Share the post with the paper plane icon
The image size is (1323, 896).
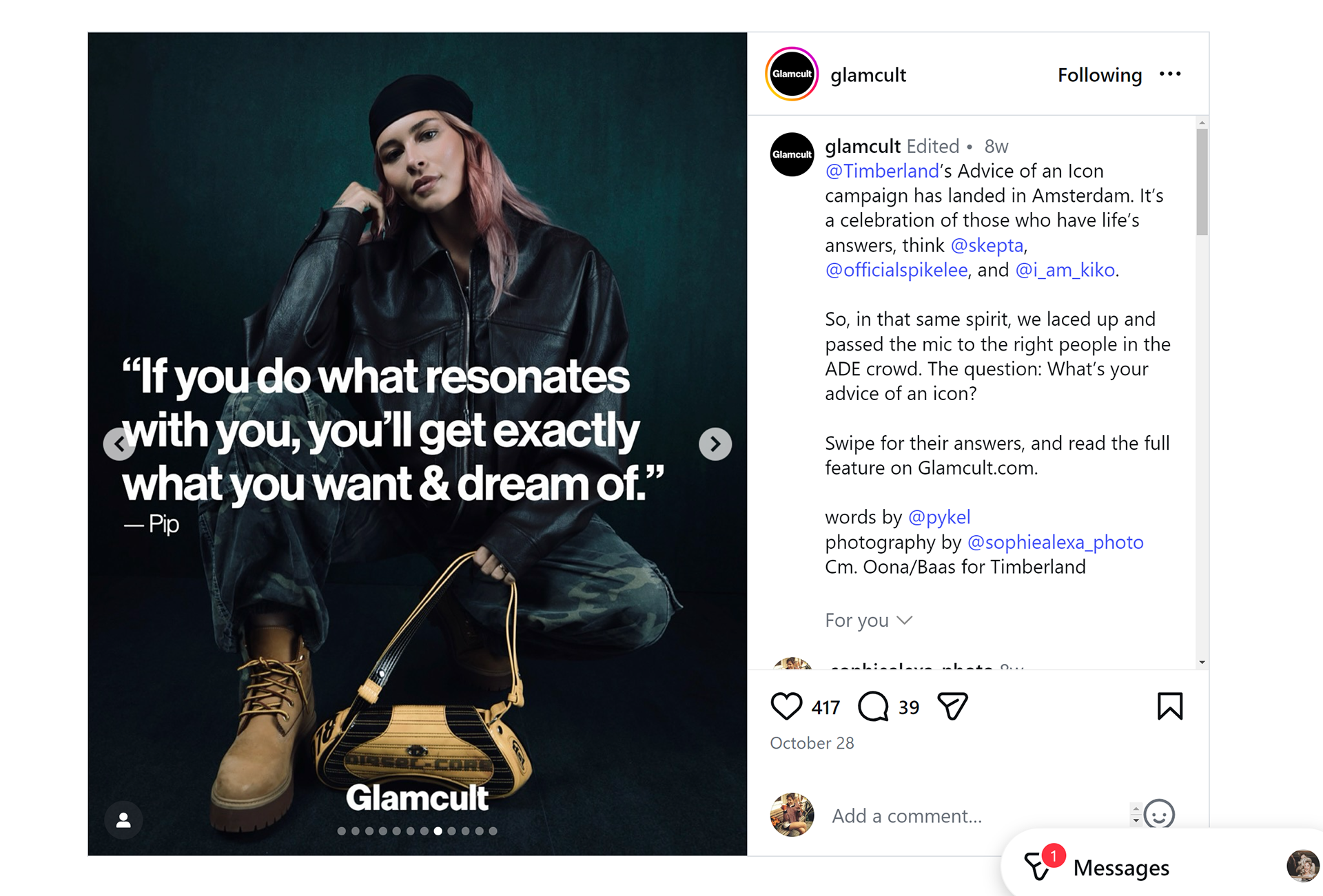click(953, 707)
